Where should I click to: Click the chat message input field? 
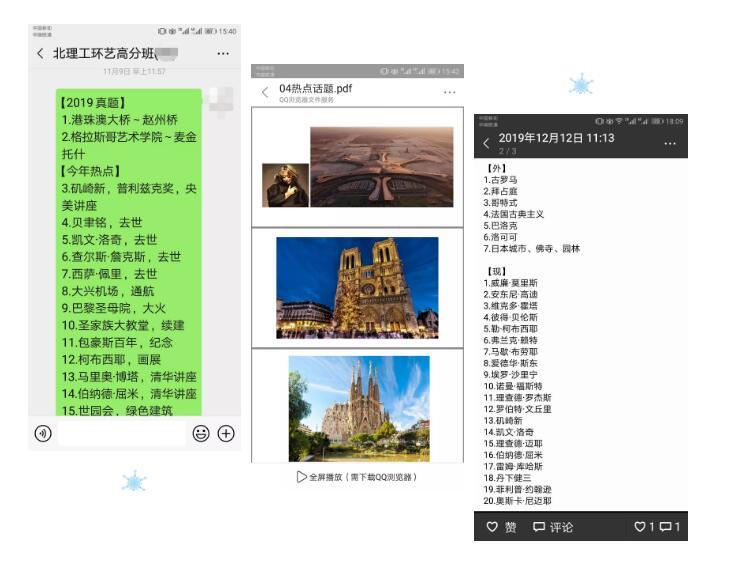(x=122, y=433)
